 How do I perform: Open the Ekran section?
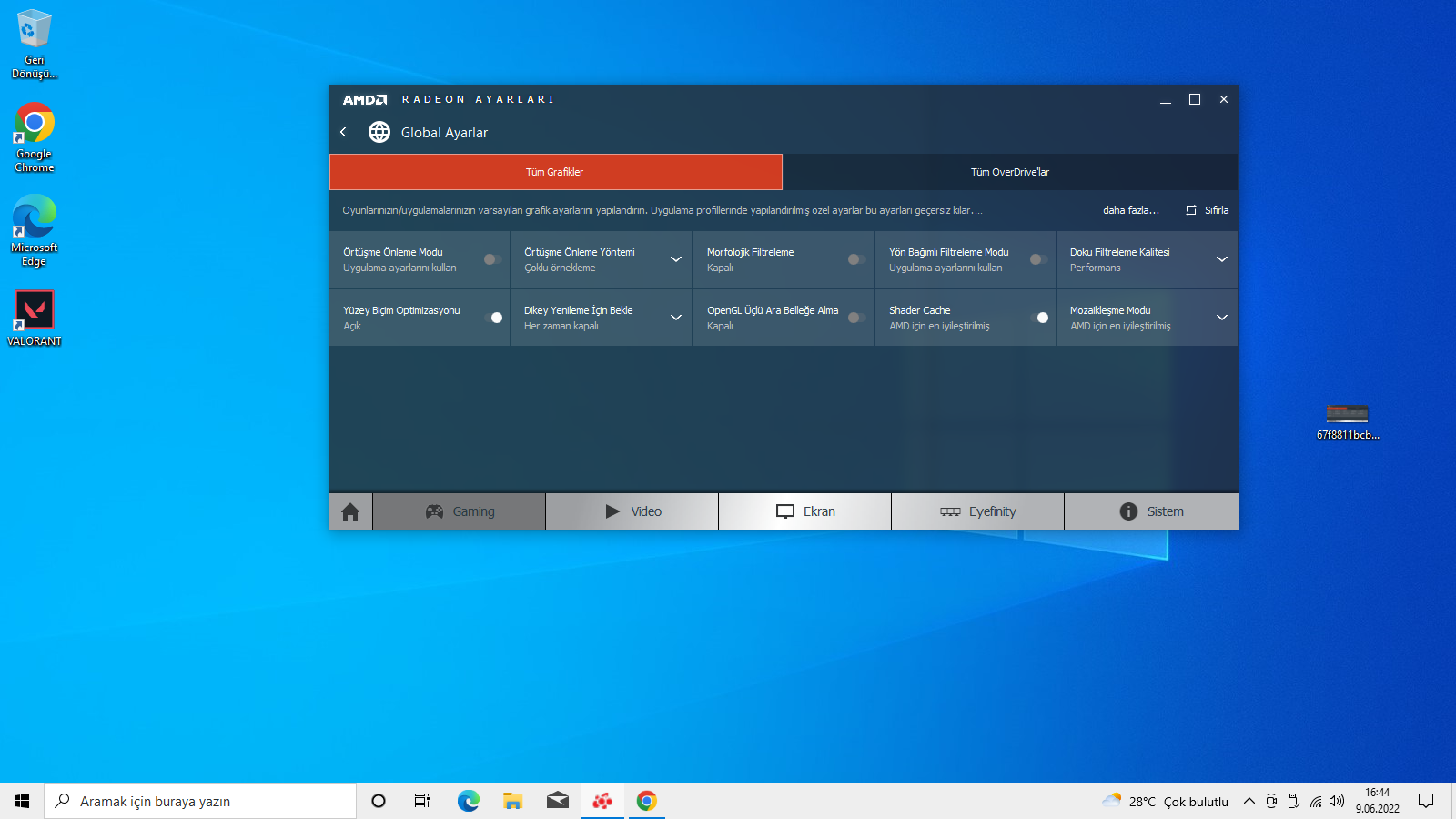805,511
